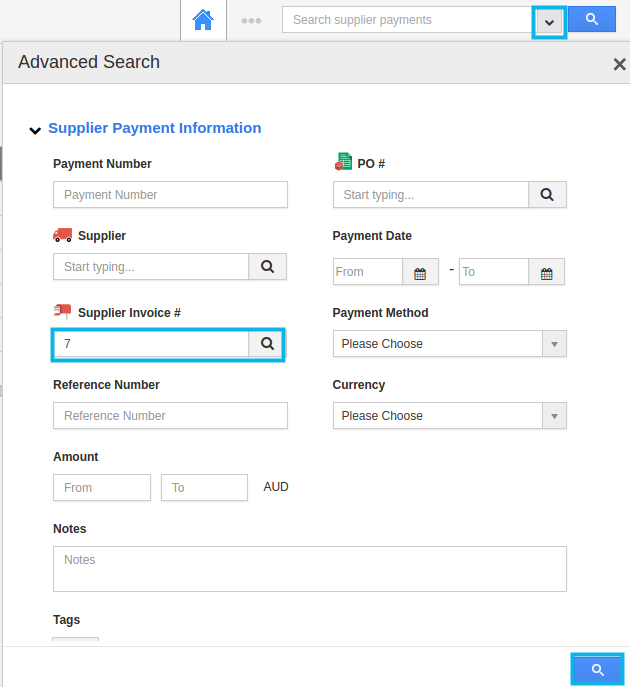This screenshot has height=687, width=630.
Task: Open the three-dots more menu
Action: 251,20
